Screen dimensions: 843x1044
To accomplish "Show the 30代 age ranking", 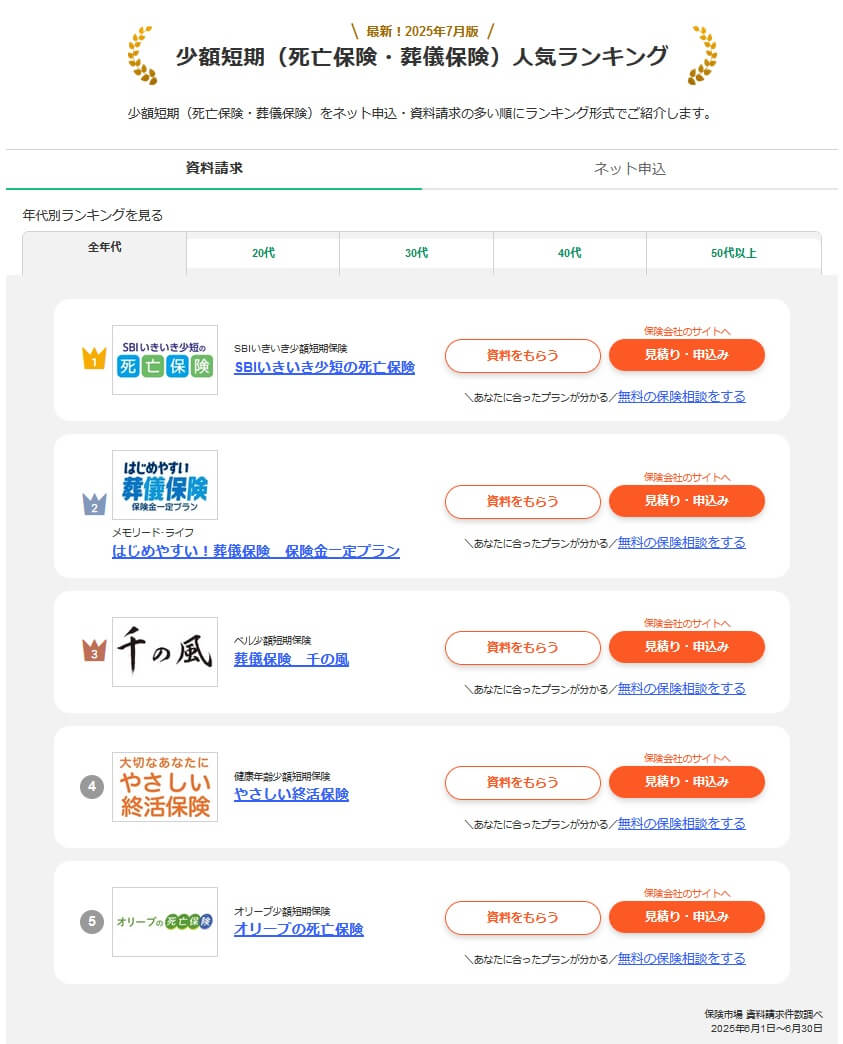I will [x=416, y=254].
